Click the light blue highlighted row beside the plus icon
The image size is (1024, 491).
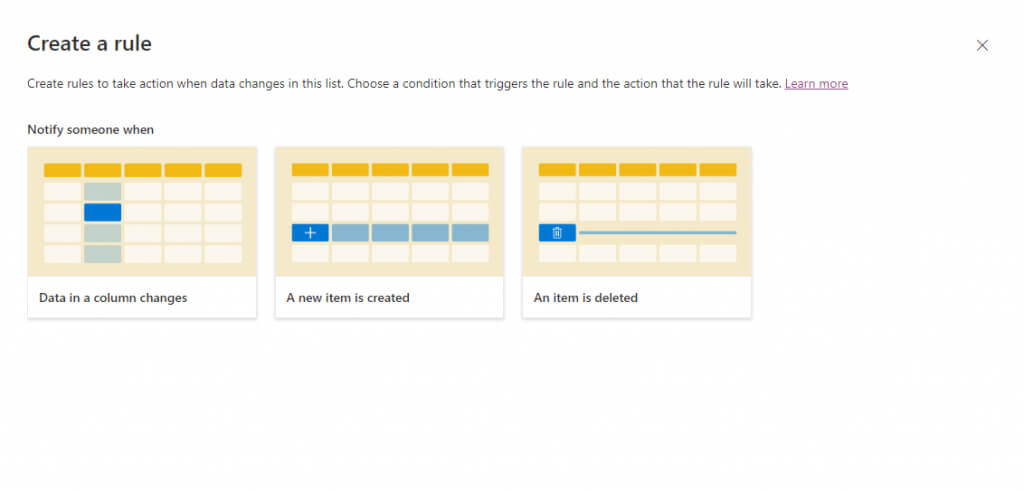pyautogui.click(x=410, y=233)
